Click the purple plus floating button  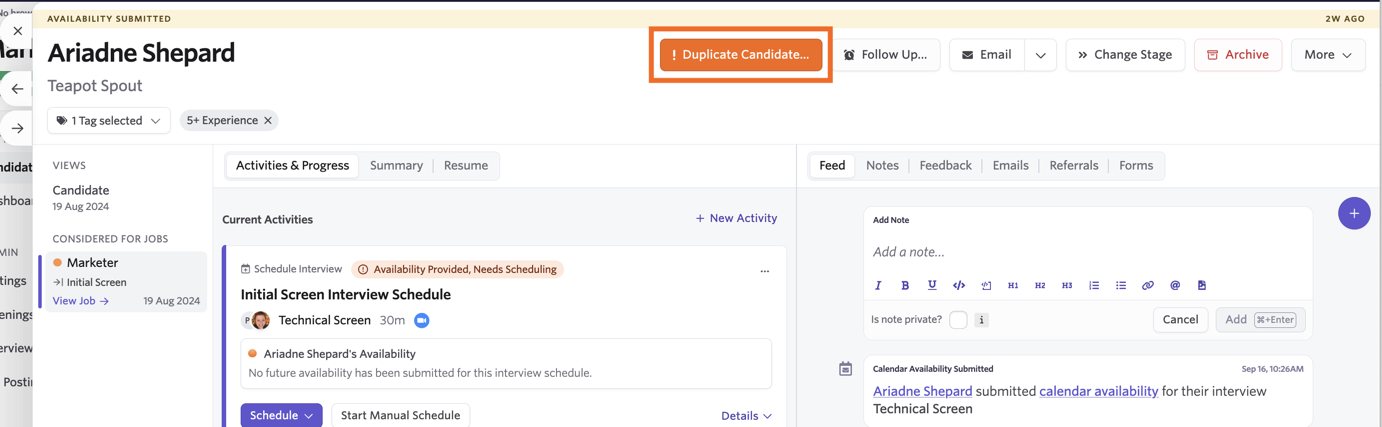(1354, 213)
